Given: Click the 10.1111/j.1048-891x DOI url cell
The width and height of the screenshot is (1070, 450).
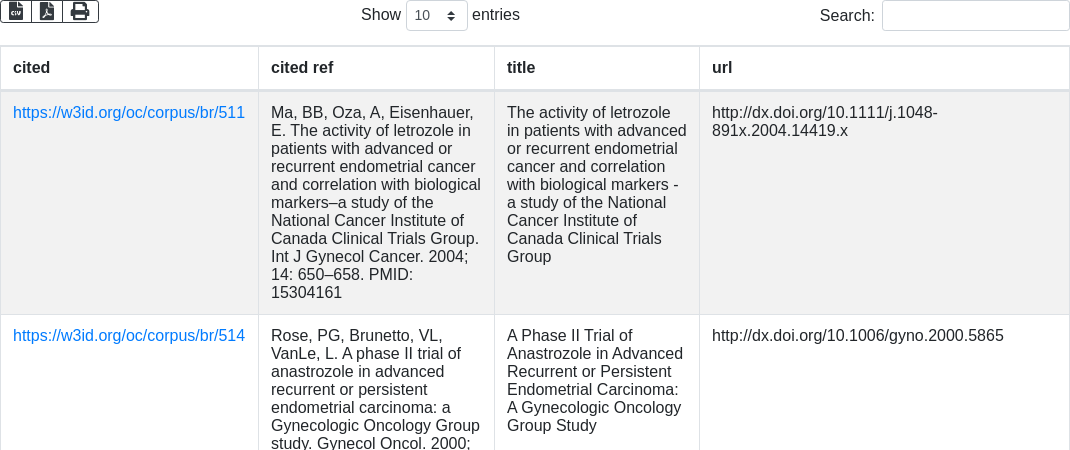Looking at the screenshot, I should point(824,122).
